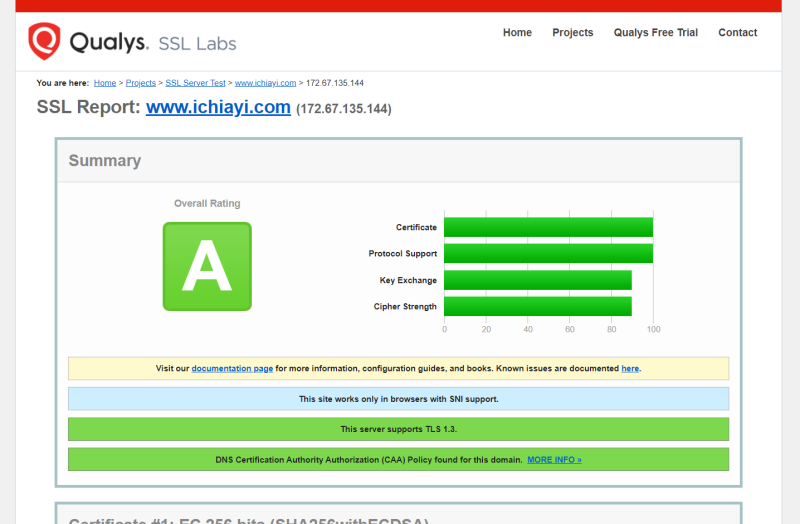Click the Key Exchange score bar
This screenshot has height=524, width=800.
pos(538,280)
